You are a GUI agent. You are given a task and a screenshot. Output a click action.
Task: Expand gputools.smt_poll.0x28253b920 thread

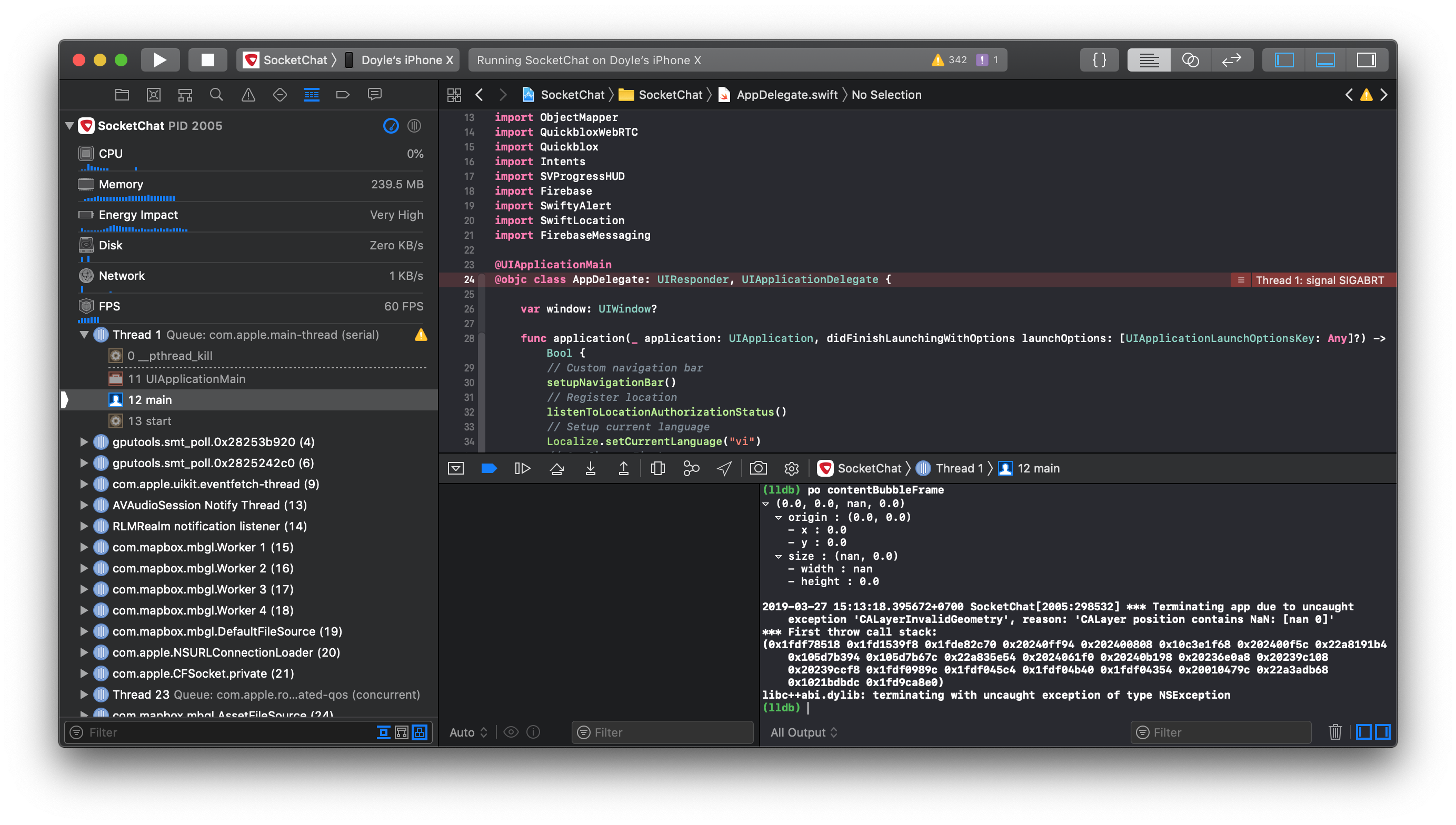[84, 442]
